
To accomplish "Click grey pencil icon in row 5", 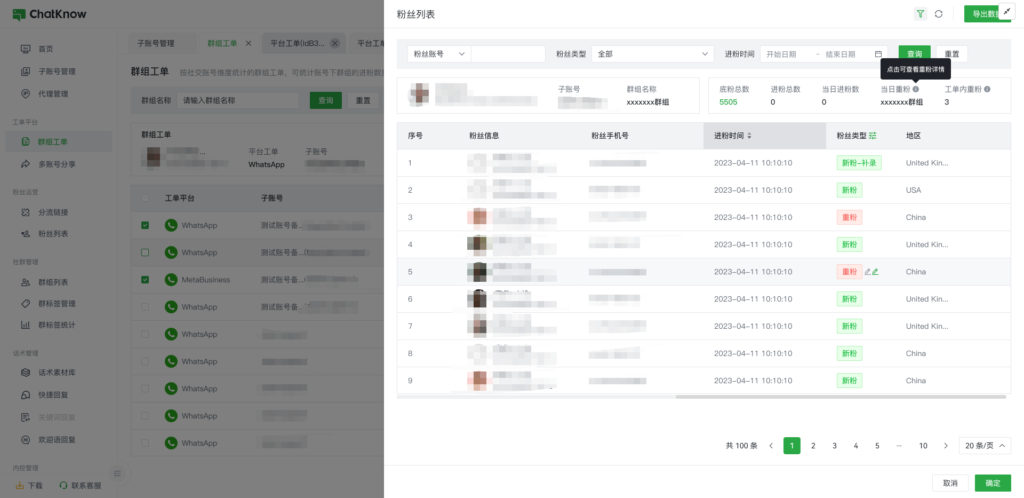I will coord(868,272).
